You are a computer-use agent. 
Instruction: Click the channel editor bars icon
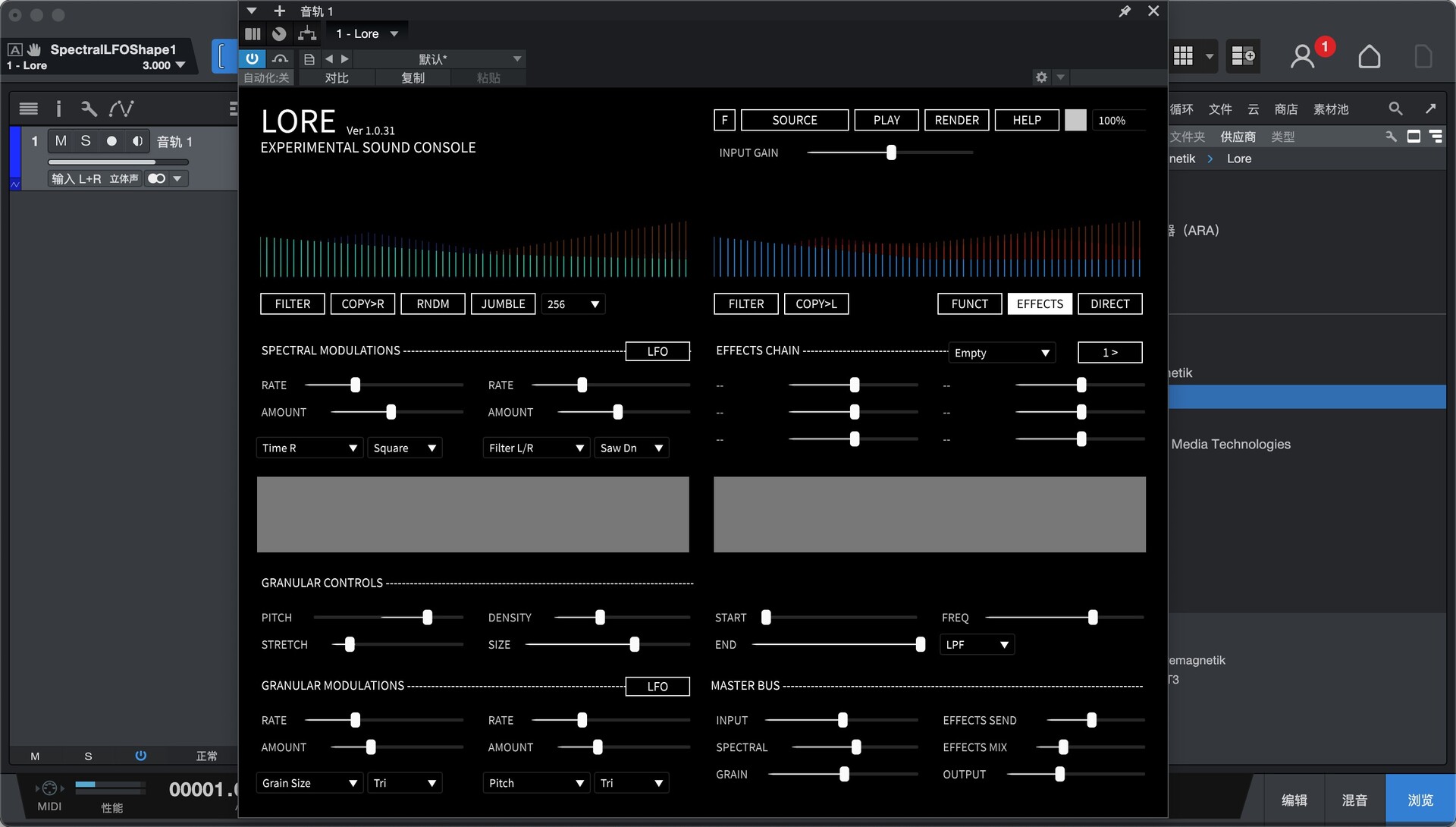[x=253, y=33]
